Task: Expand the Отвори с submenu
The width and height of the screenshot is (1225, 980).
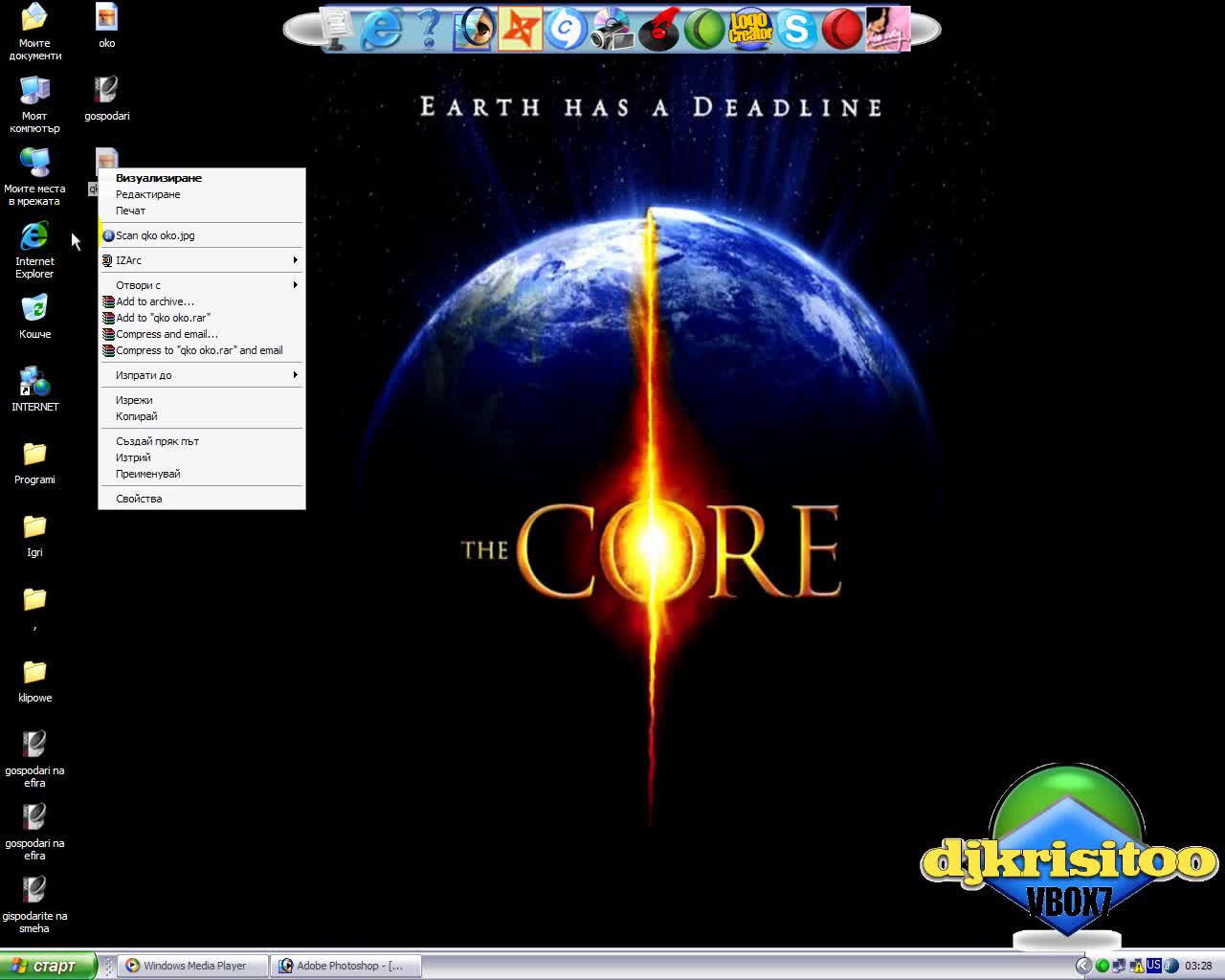Action: point(202,285)
